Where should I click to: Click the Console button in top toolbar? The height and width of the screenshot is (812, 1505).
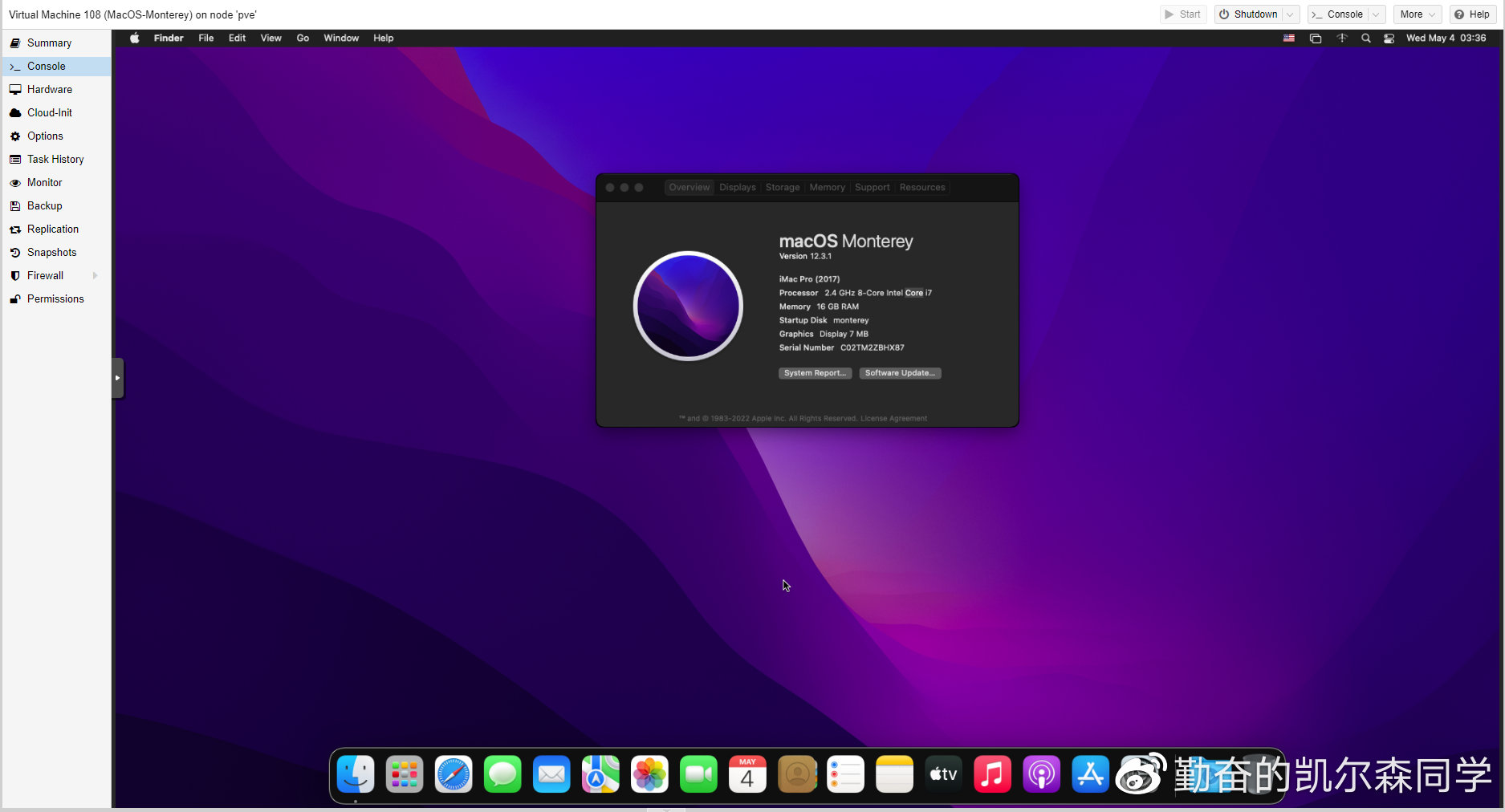click(1338, 14)
